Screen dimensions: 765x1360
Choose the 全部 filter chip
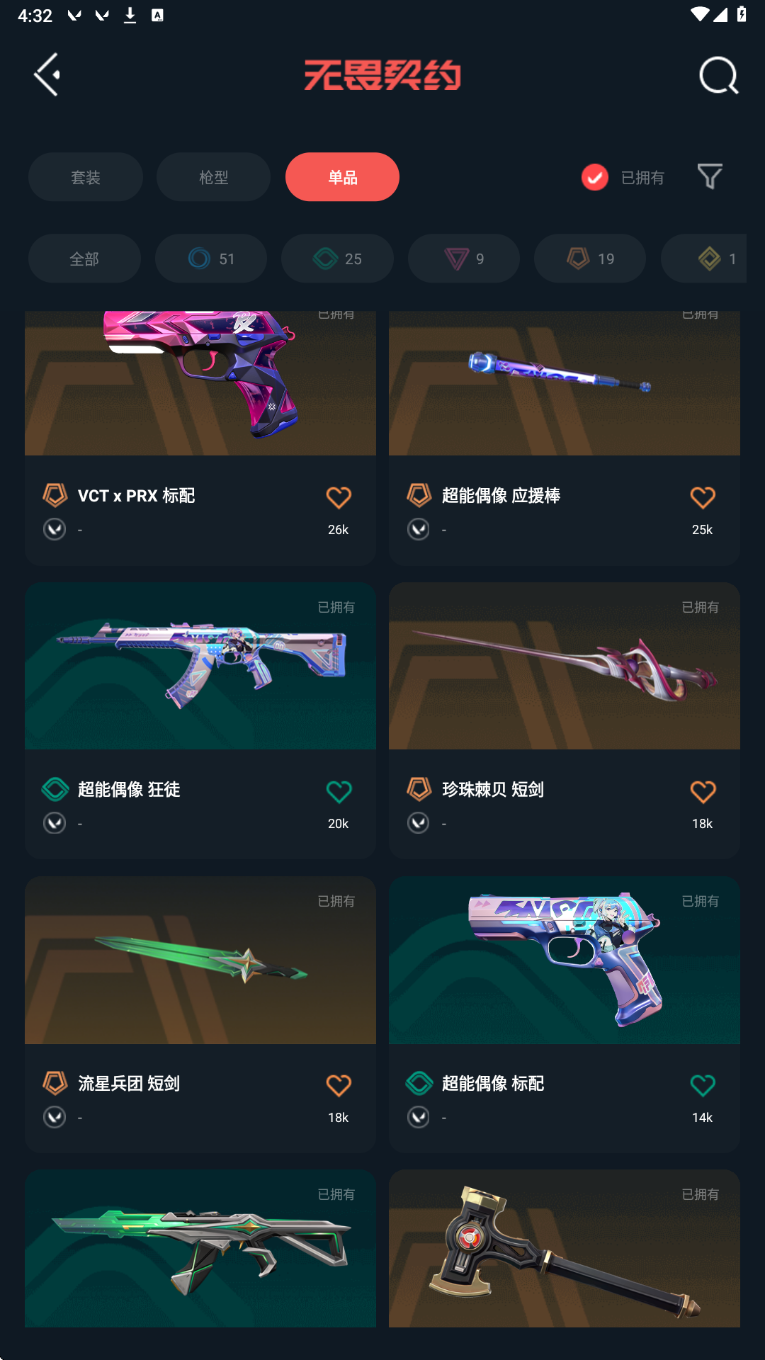click(x=84, y=259)
